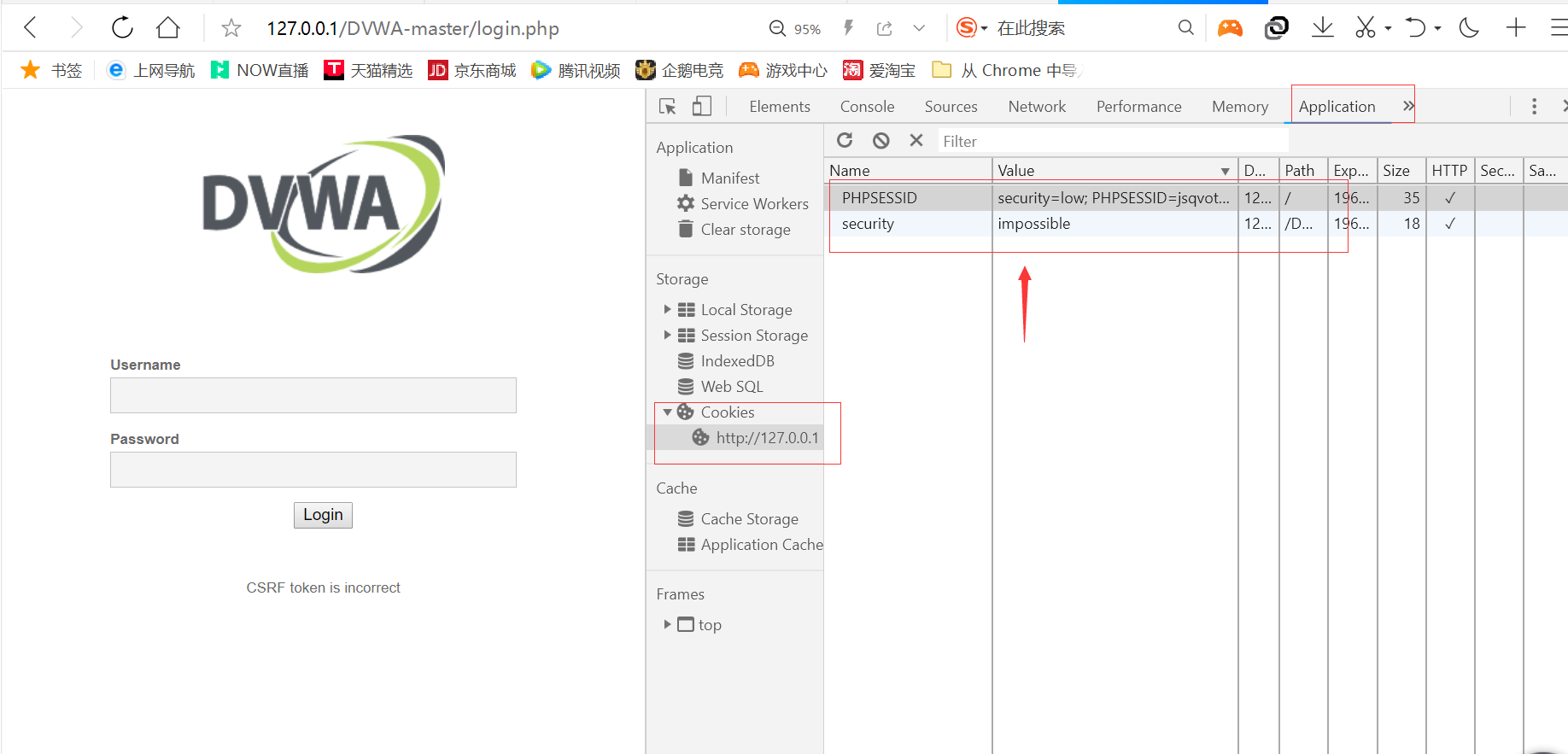The height and width of the screenshot is (754, 1568).
Task: Expand the top frame node
Action: pyautogui.click(x=667, y=624)
